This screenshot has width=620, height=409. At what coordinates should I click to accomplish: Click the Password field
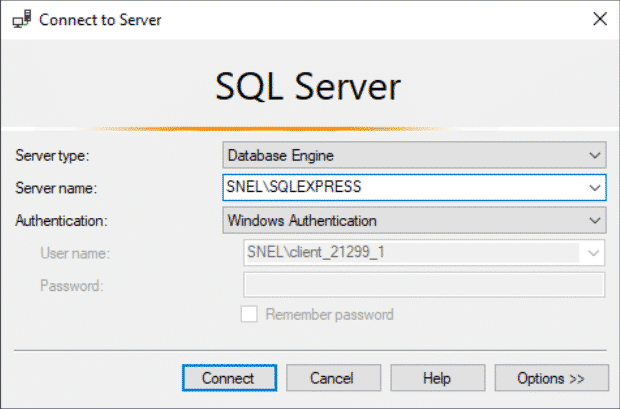[x=424, y=285]
